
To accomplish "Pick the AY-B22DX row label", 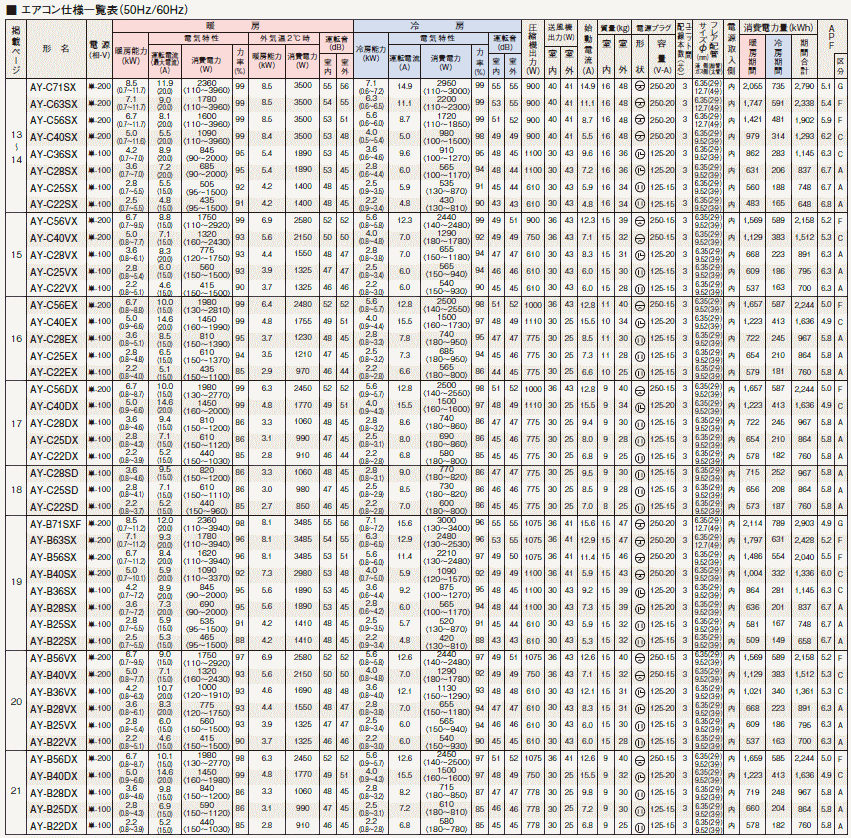I will (x=53, y=827).
